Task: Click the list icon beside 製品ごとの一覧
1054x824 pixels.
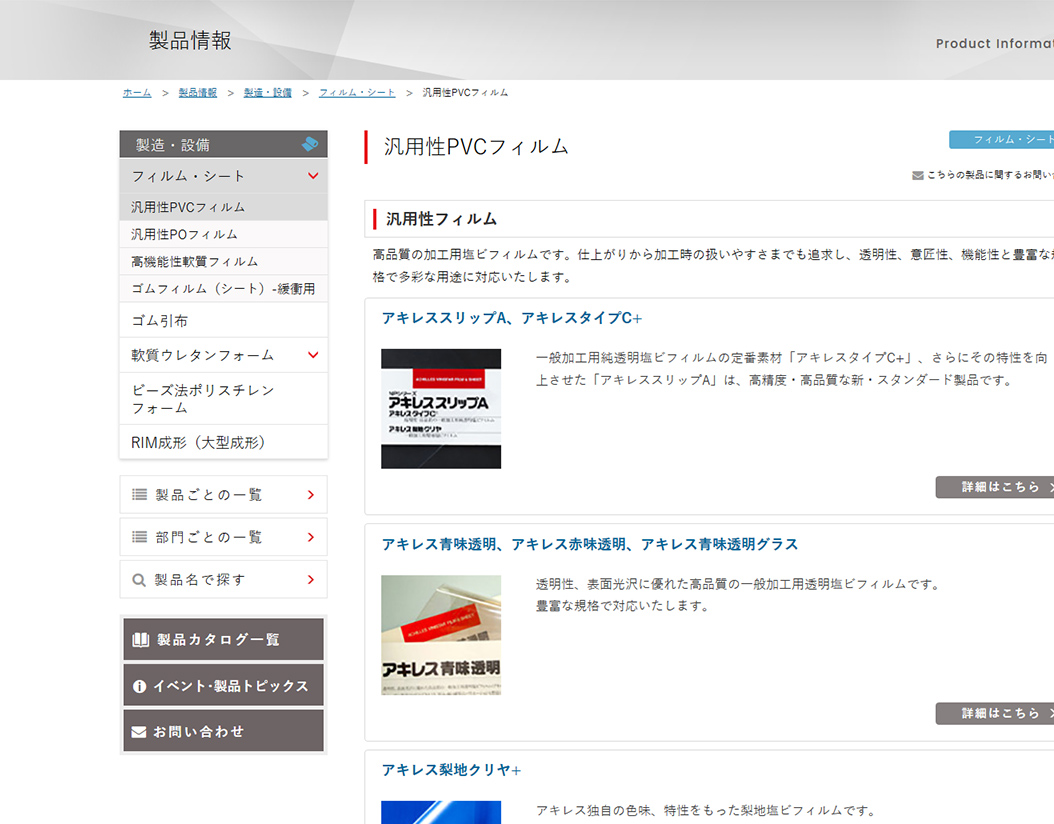Action: coord(139,495)
